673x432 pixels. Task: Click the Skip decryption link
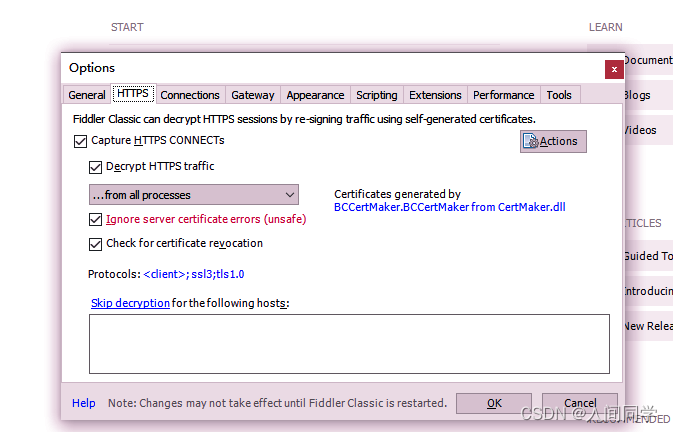130,303
